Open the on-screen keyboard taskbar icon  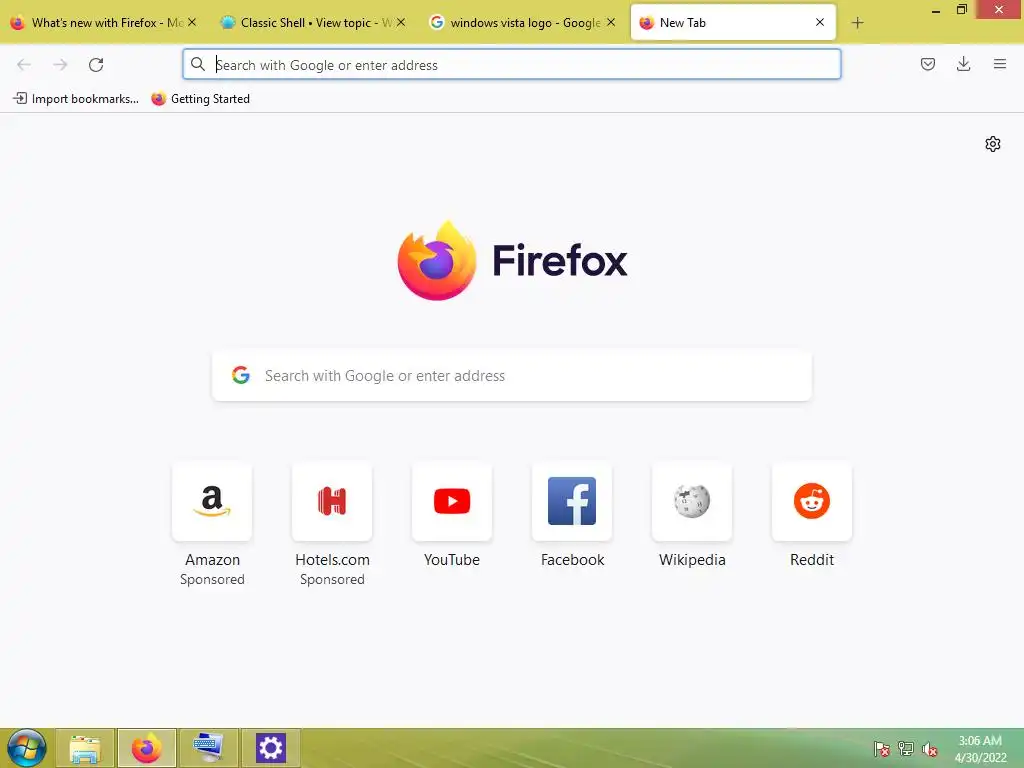pos(208,748)
